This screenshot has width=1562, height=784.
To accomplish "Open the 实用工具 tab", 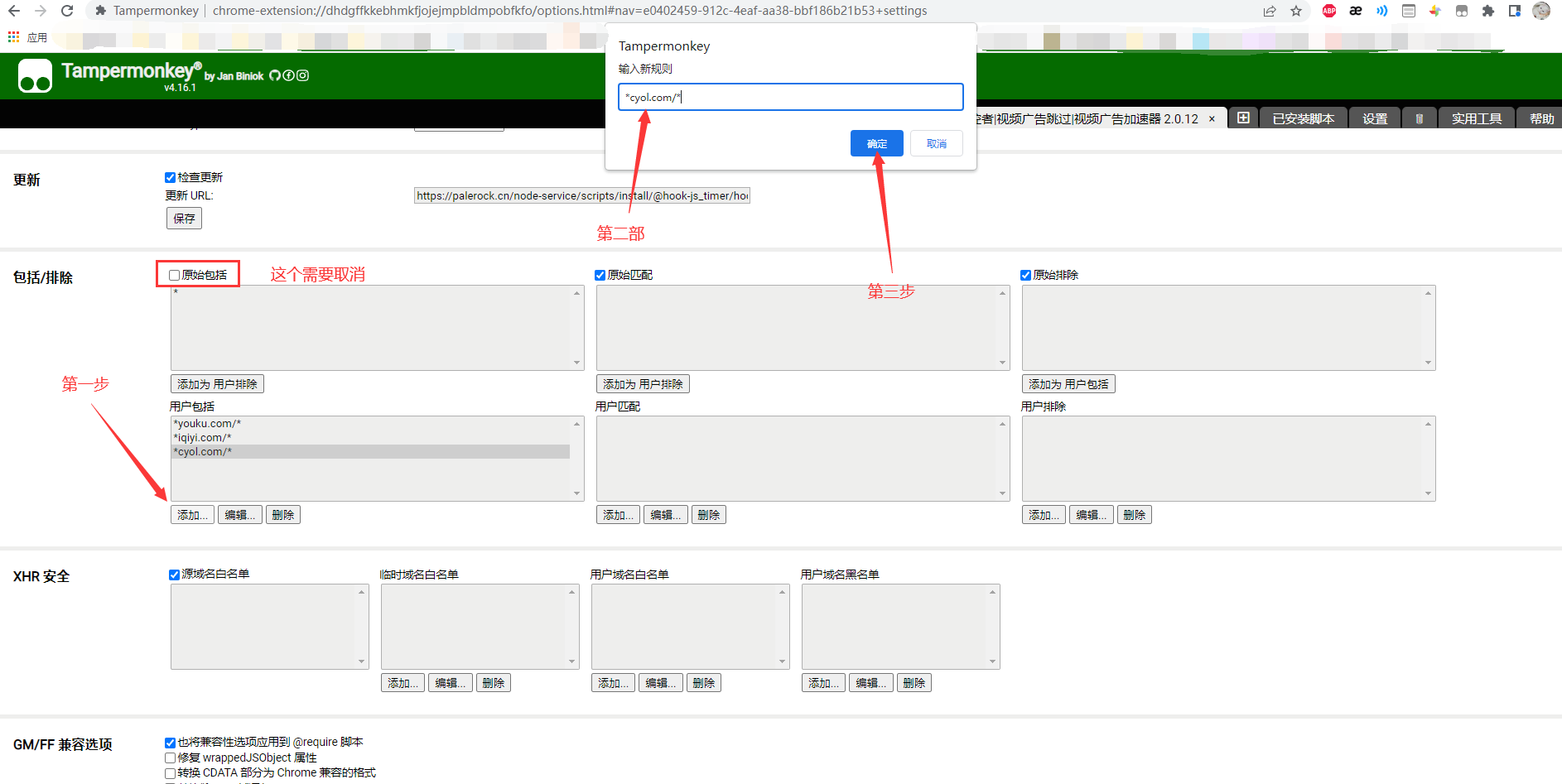I will point(1476,118).
